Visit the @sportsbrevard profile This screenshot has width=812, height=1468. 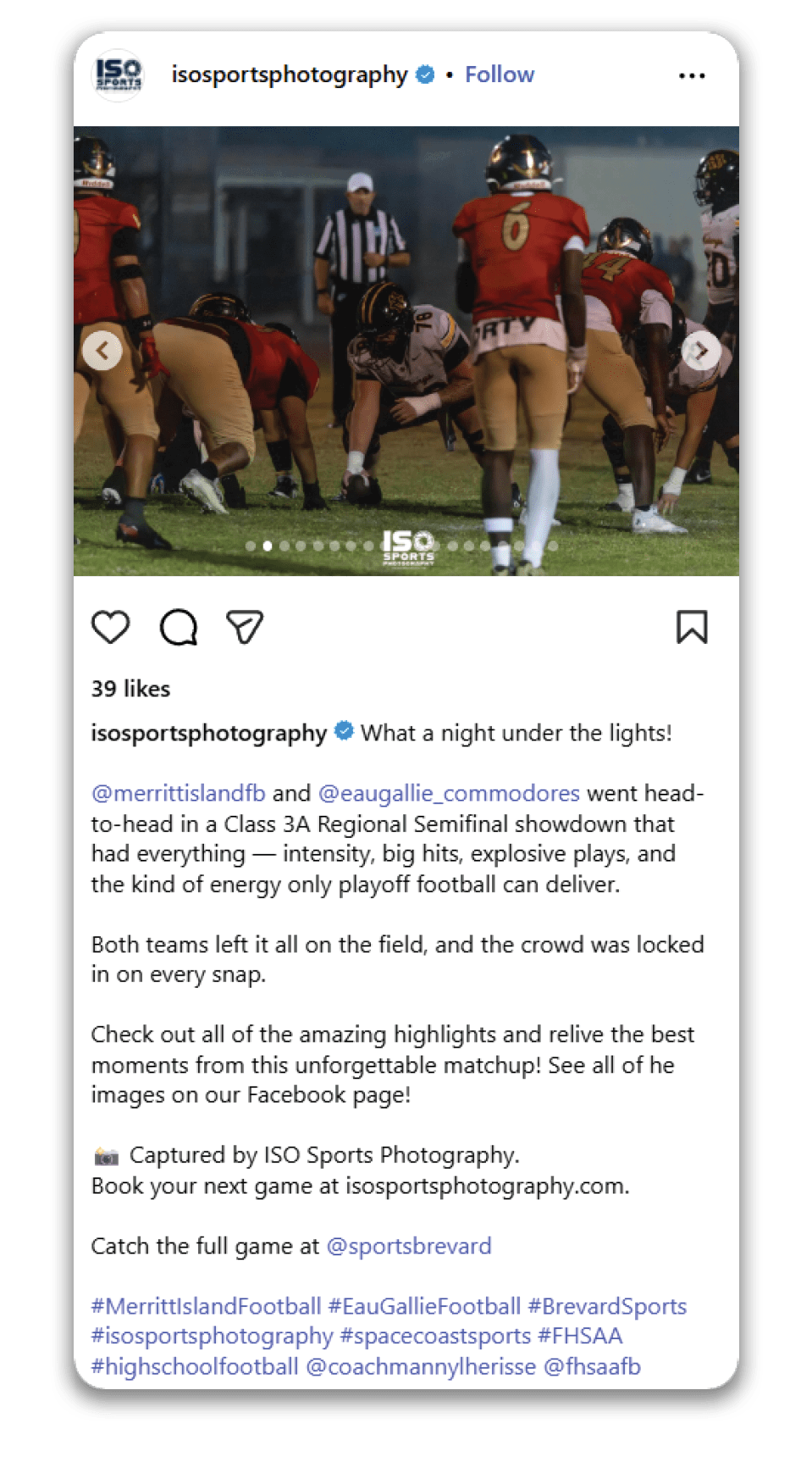(409, 1246)
